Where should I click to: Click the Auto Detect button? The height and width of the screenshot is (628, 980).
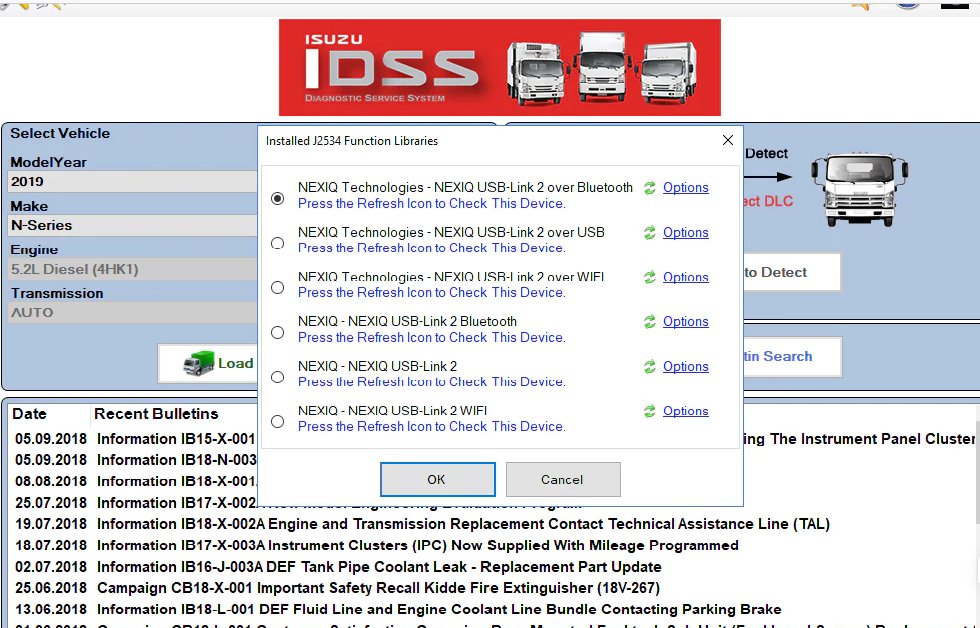(x=792, y=272)
